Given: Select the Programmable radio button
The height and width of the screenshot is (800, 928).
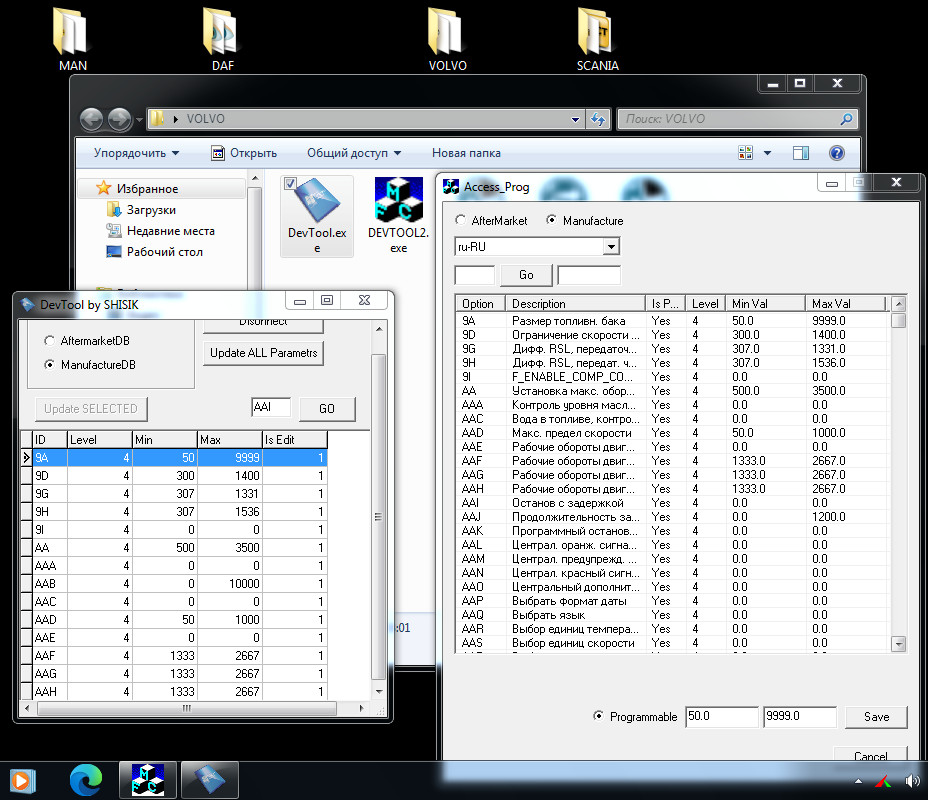Looking at the screenshot, I should (599, 716).
